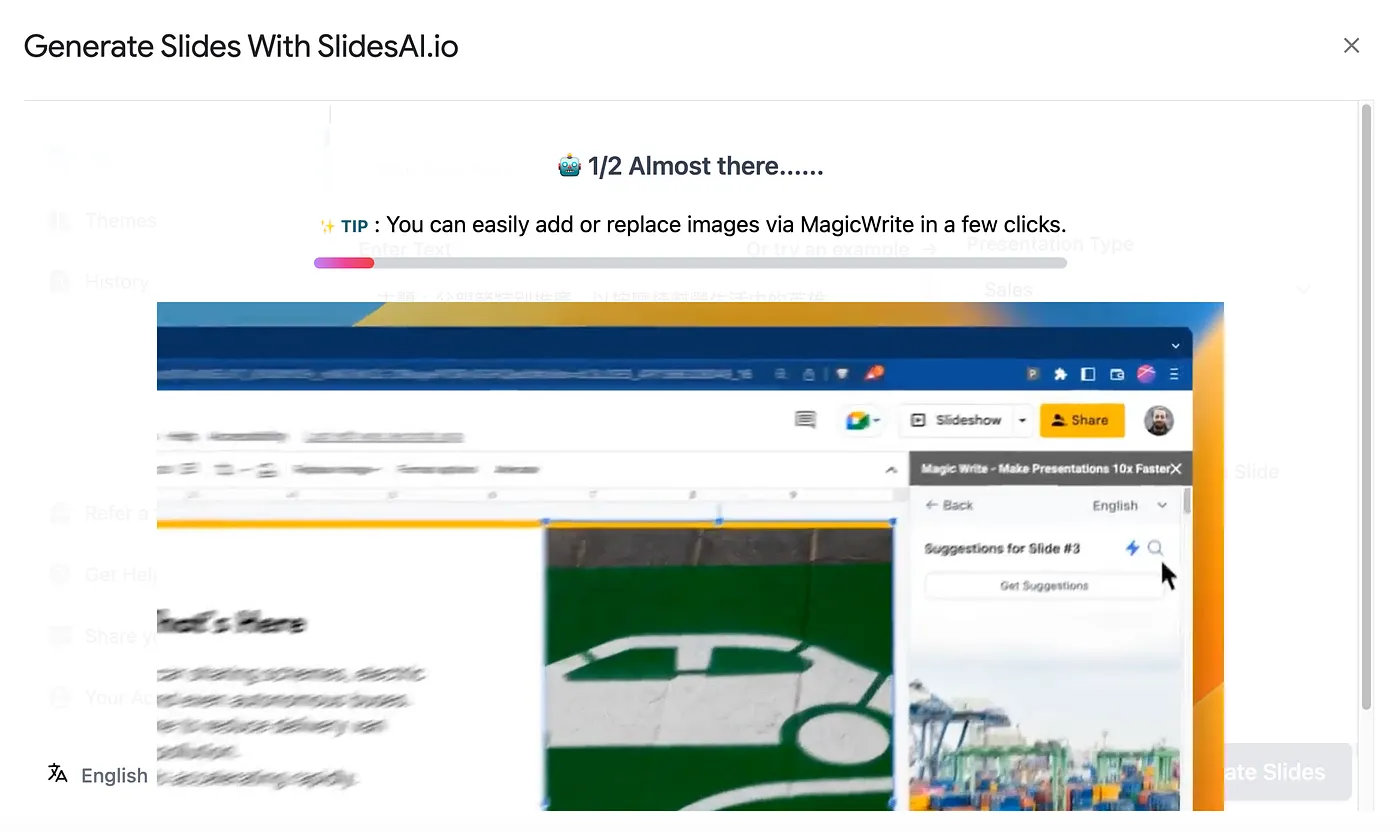Open the browser three-line menu

coord(1174,374)
